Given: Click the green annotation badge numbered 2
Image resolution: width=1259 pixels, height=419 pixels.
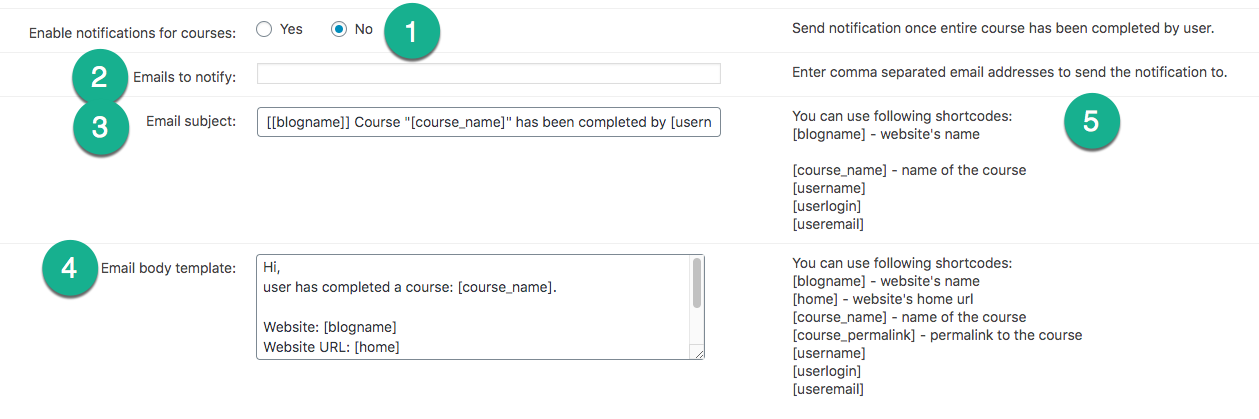Looking at the screenshot, I should coord(100,78).
